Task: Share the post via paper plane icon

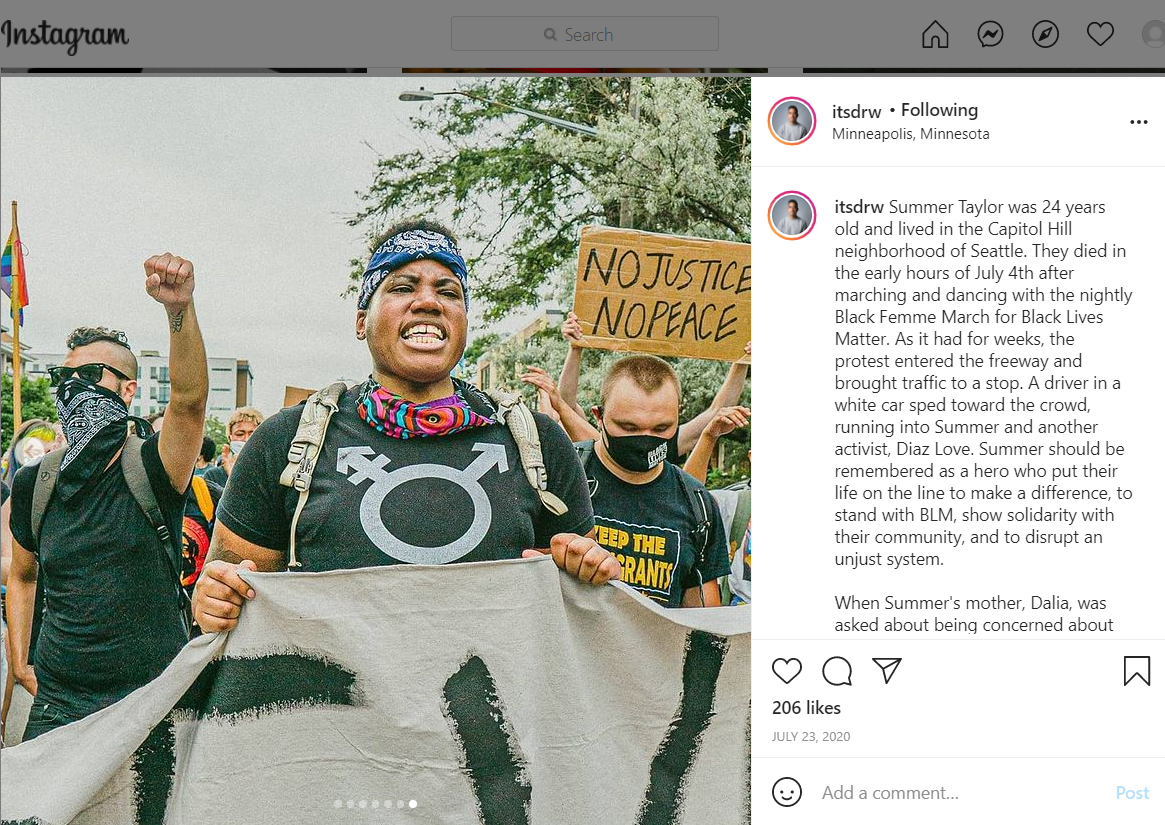Action: (887, 670)
